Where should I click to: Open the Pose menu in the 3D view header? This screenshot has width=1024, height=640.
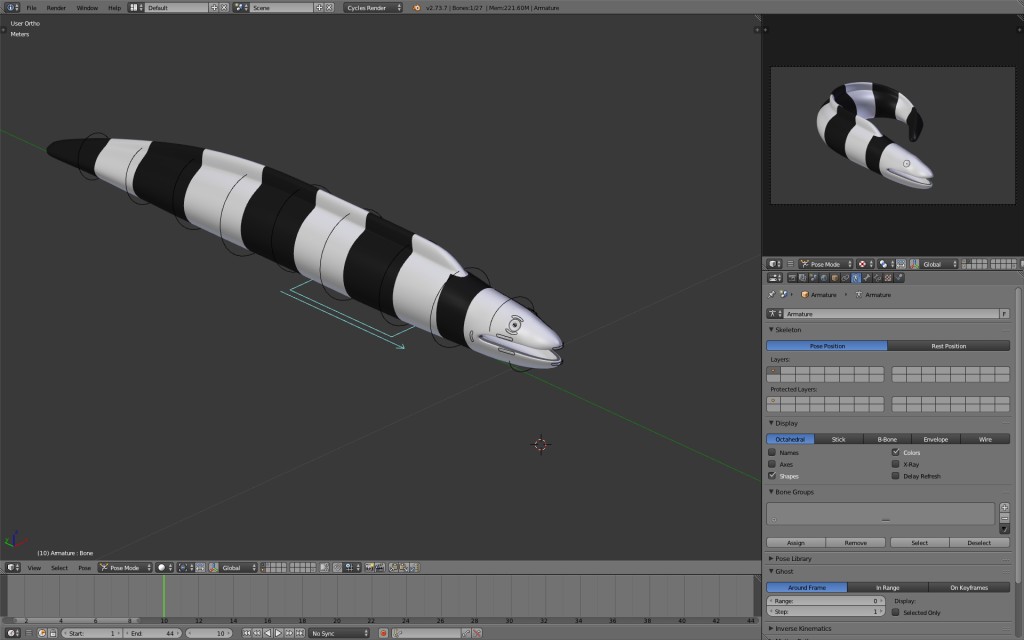(x=85, y=567)
